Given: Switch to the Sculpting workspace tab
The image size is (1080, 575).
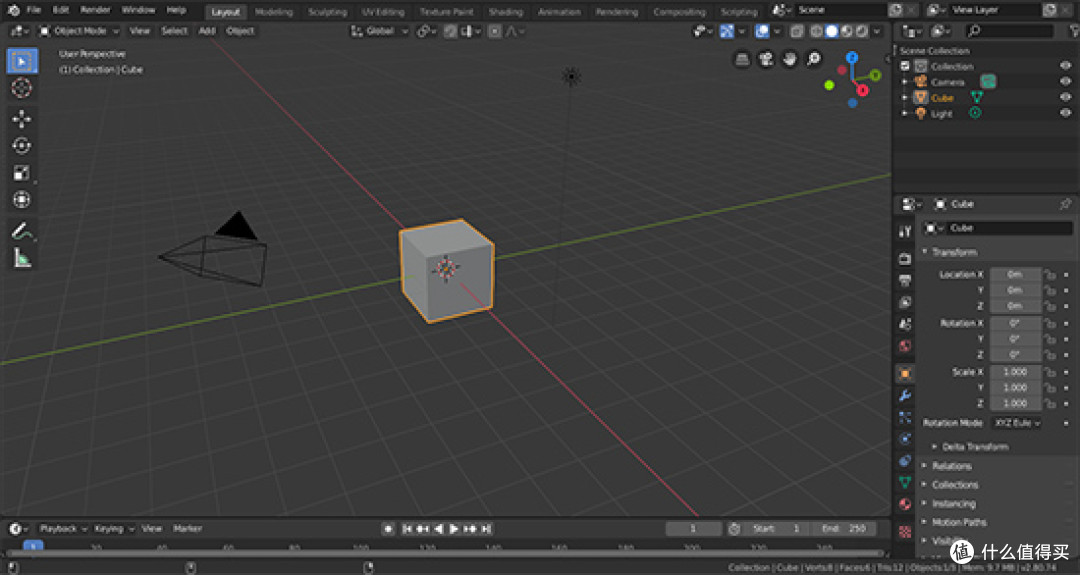Looking at the screenshot, I should 327,12.
